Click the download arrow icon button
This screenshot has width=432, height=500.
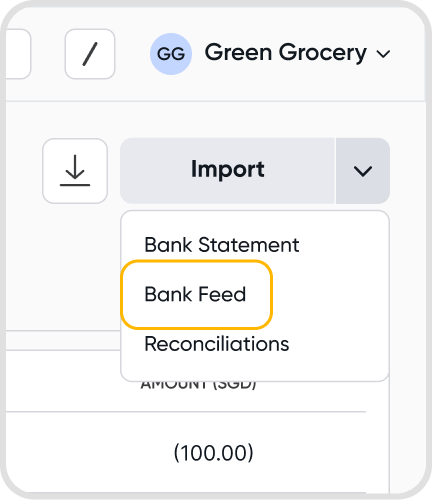(75, 171)
